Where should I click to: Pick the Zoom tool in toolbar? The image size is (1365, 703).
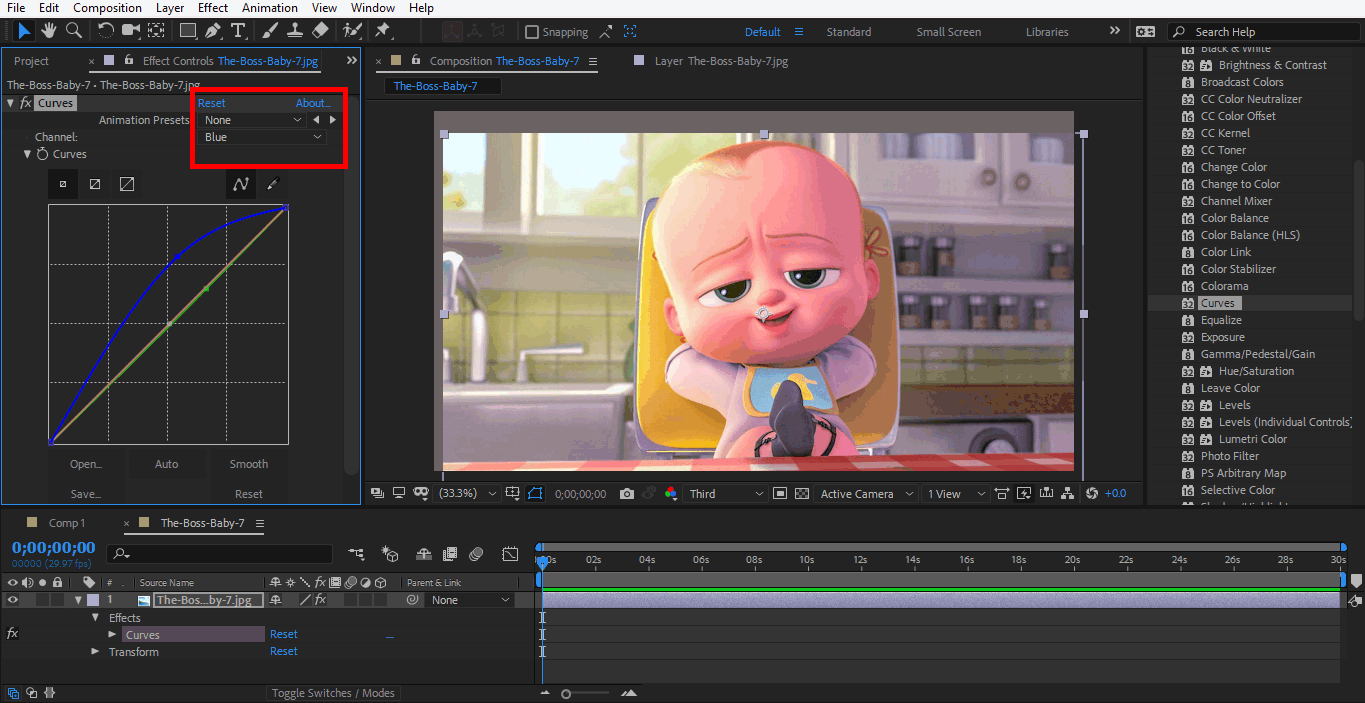pos(73,31)
